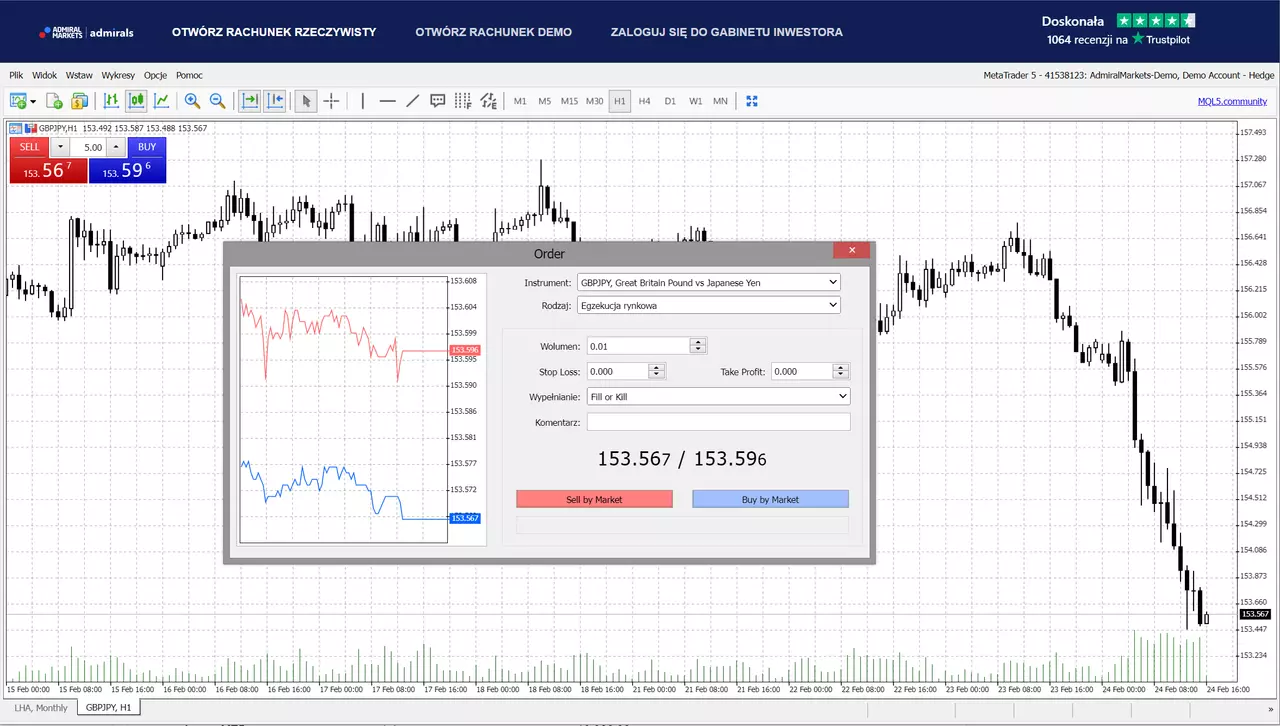Set timeframe to W1

coord(695,101)
